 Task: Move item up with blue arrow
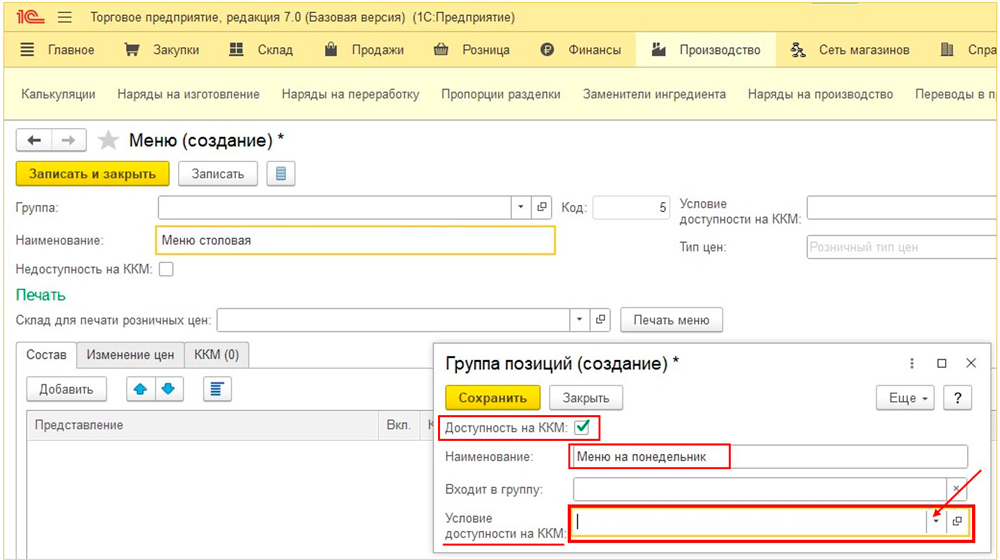pyautogui.click(x=140, y=389)
